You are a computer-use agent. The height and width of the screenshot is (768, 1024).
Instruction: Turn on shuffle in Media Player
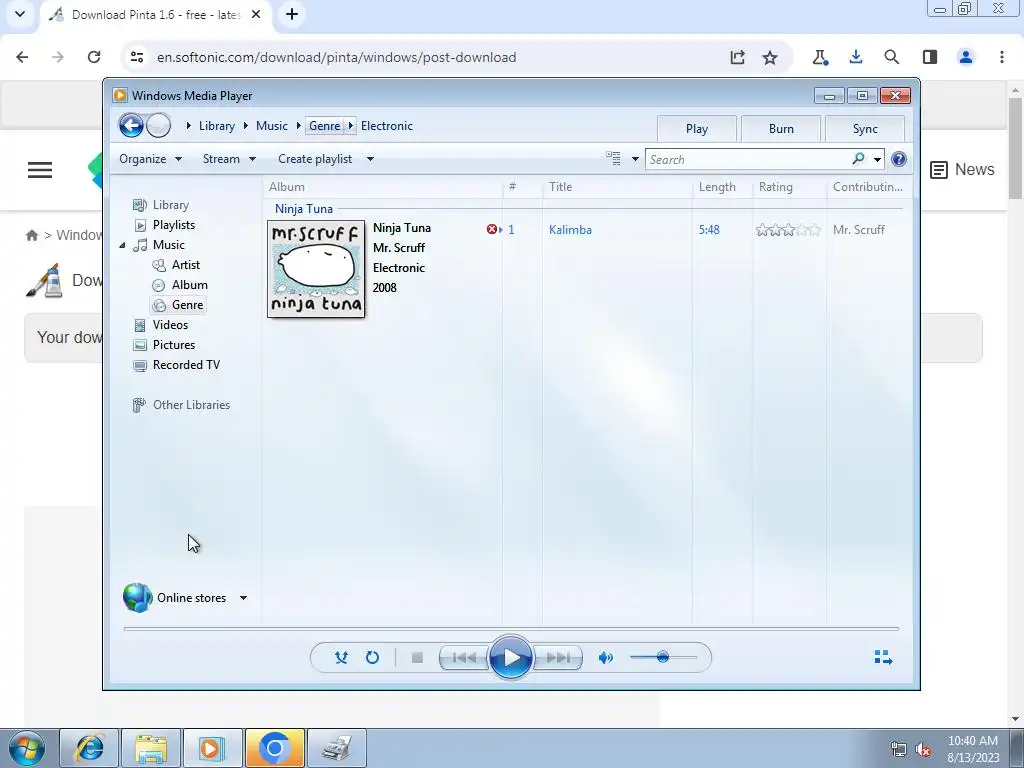[341, 658]
